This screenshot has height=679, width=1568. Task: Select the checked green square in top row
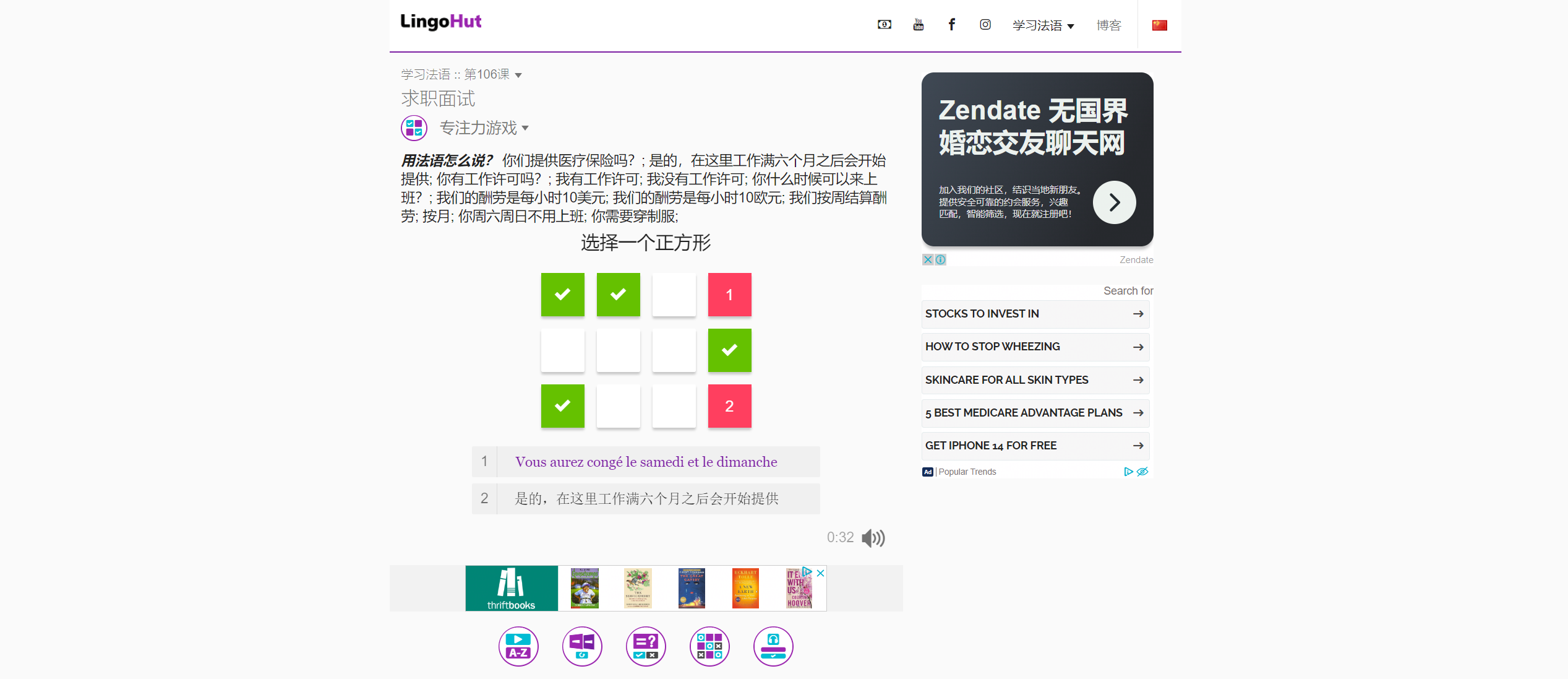(x=562, y=295)
